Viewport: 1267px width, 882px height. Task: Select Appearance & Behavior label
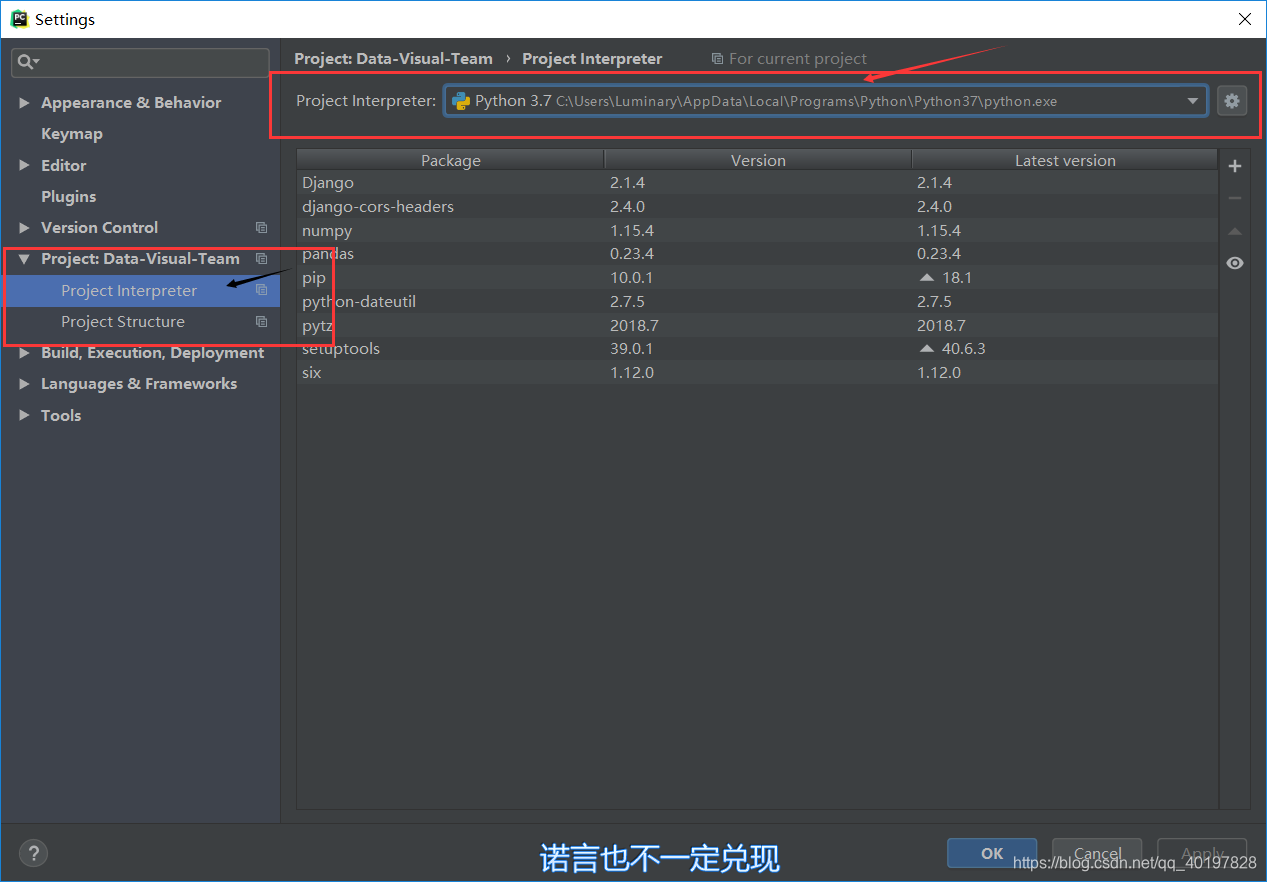click(x=131, y=103)
